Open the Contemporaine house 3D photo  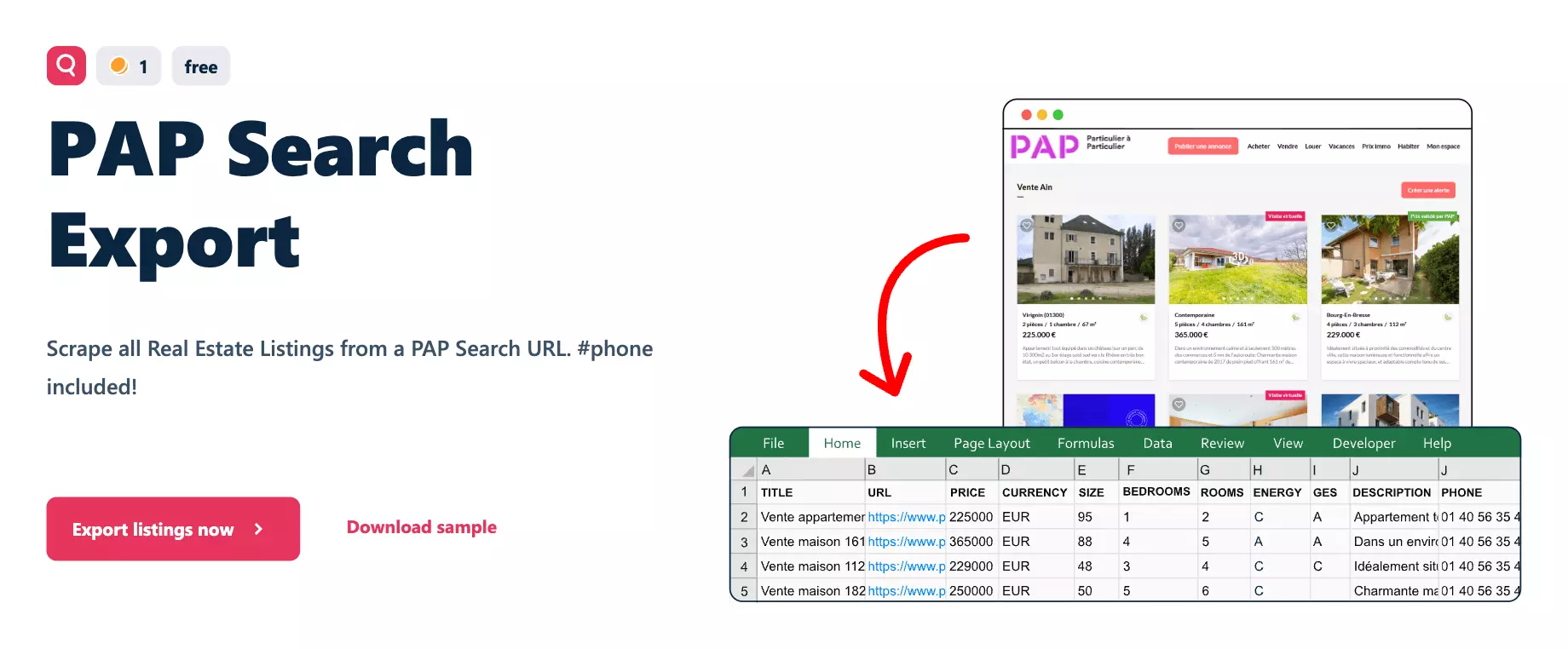1237,259
